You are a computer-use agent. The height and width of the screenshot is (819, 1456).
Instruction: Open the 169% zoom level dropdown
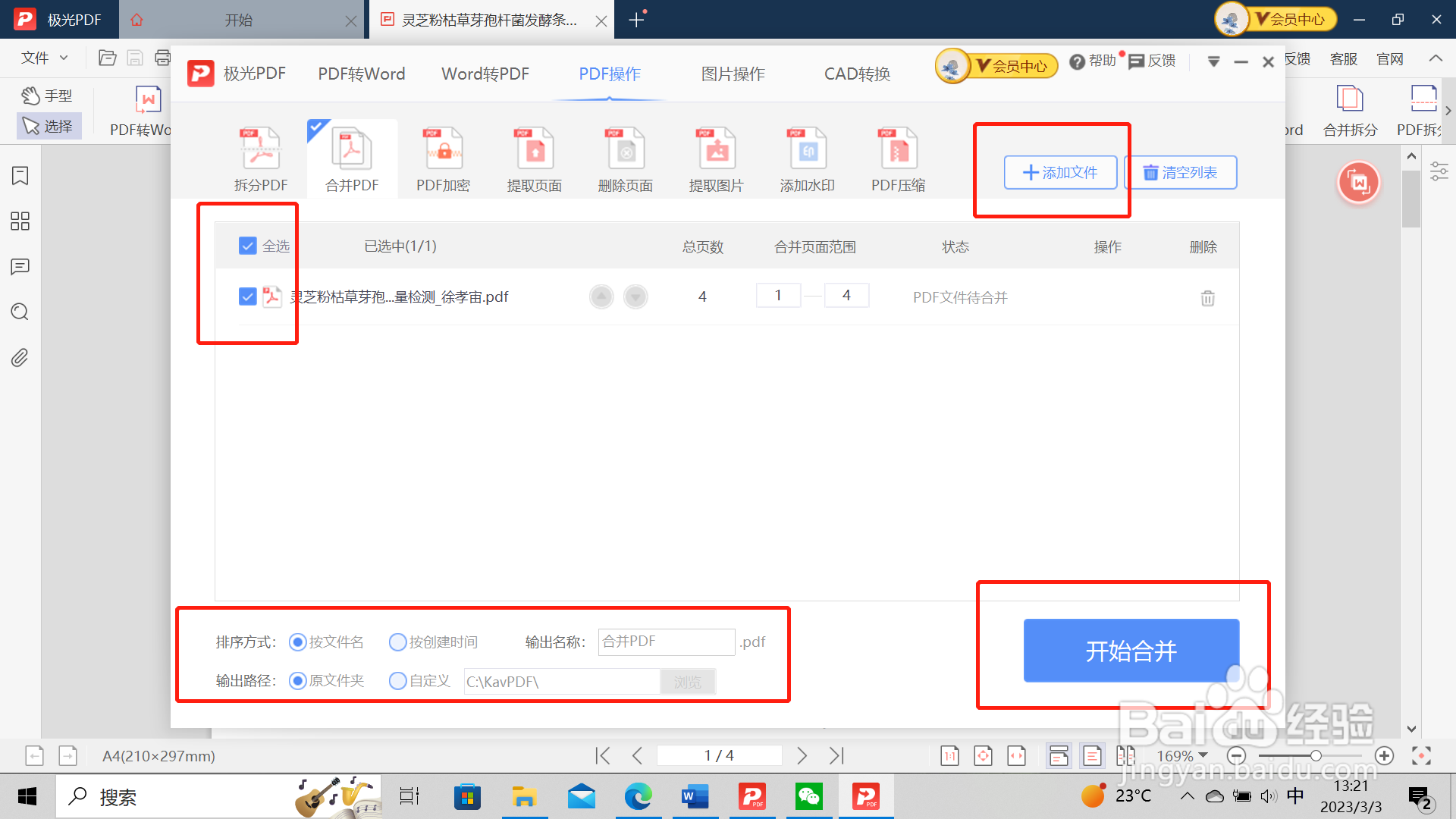click(x=1181, y=755)
